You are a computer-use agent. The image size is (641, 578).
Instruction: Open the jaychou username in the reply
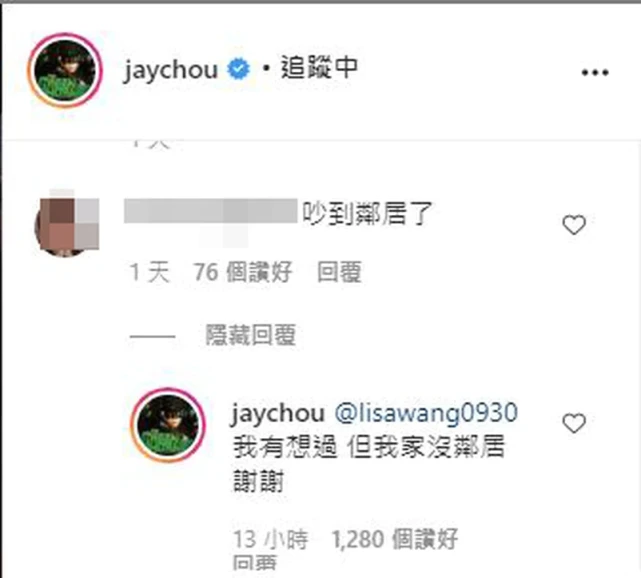[278, 413]
